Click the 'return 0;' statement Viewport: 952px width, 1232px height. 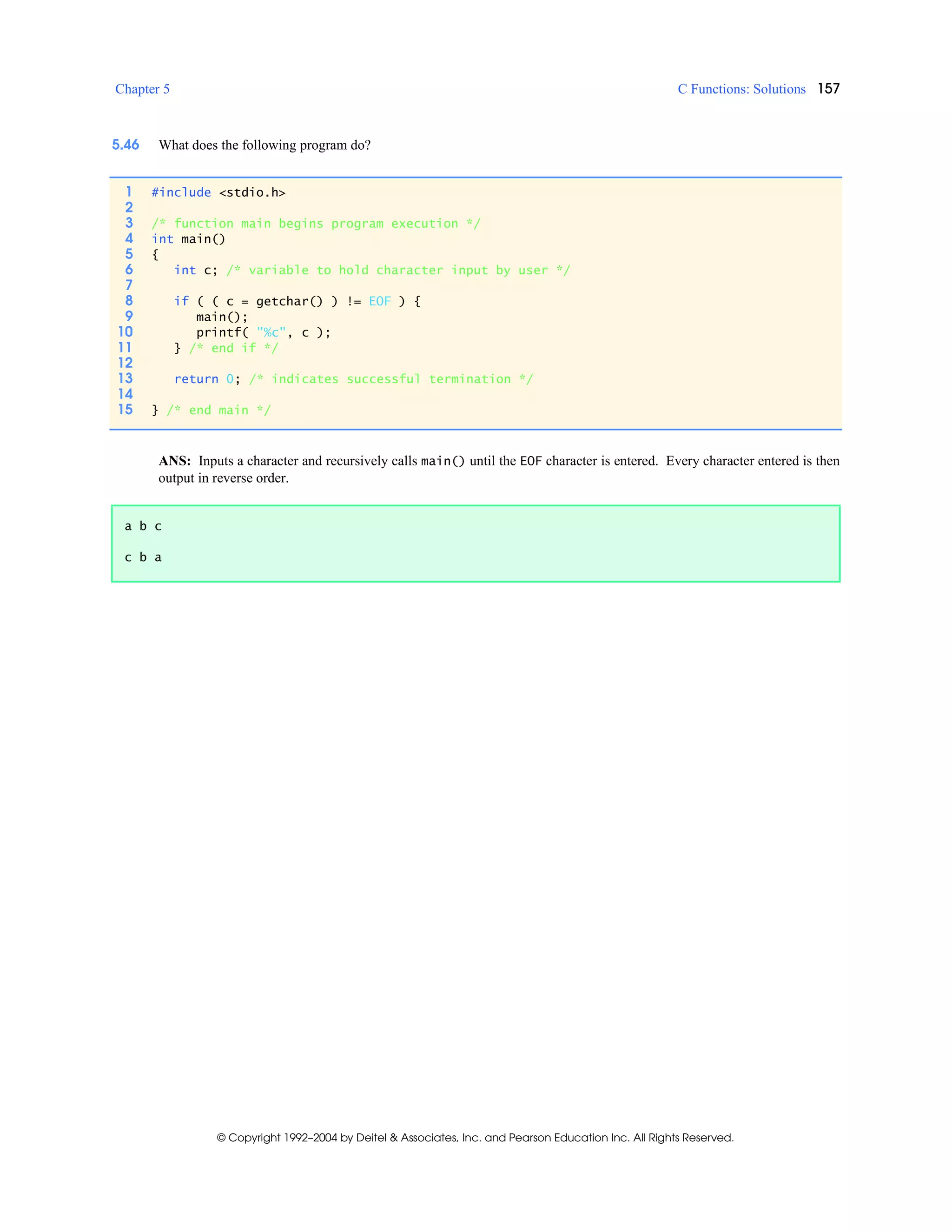tap(207, 379)
